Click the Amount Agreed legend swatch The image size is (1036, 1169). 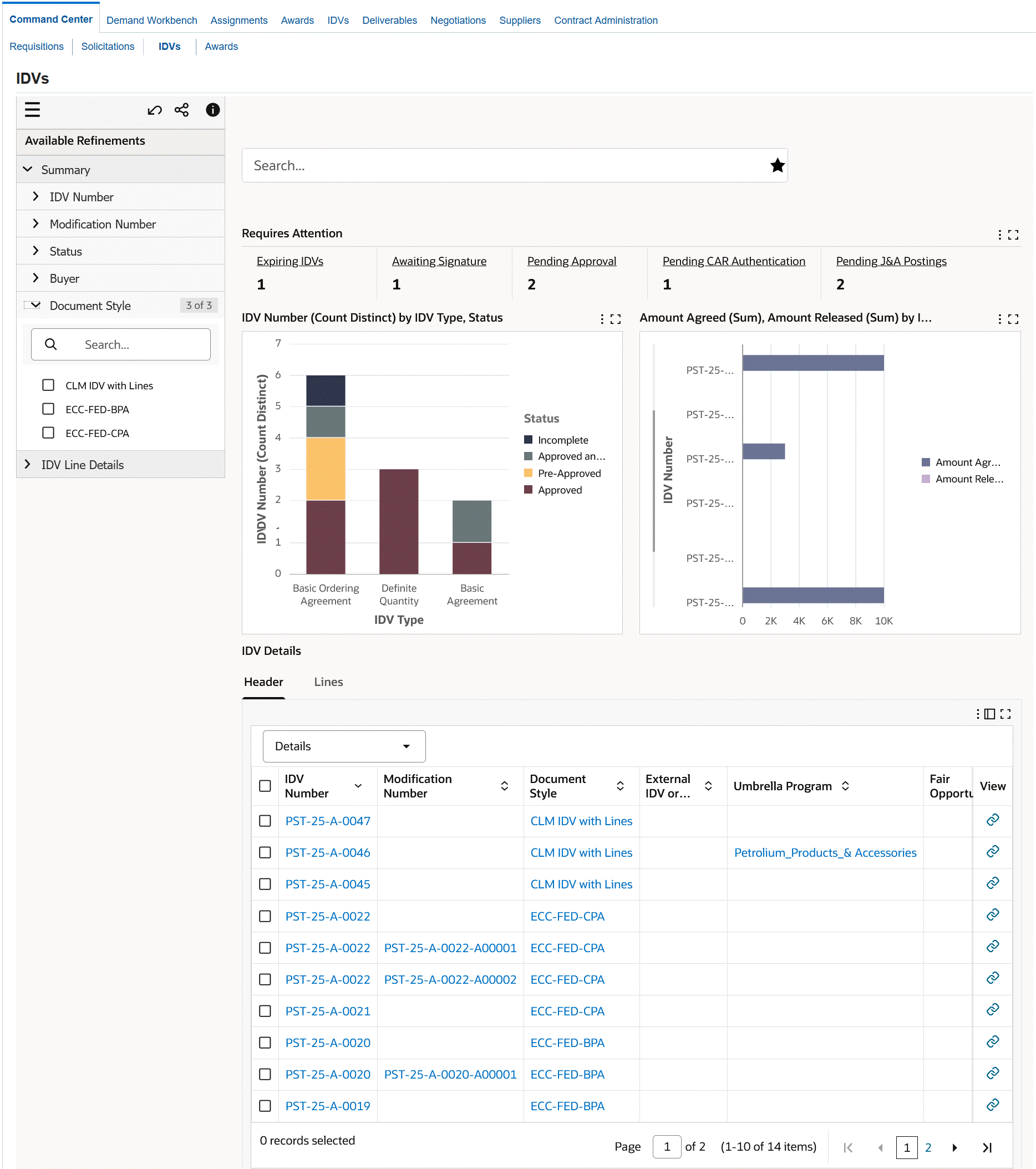(x=926, y=462)
